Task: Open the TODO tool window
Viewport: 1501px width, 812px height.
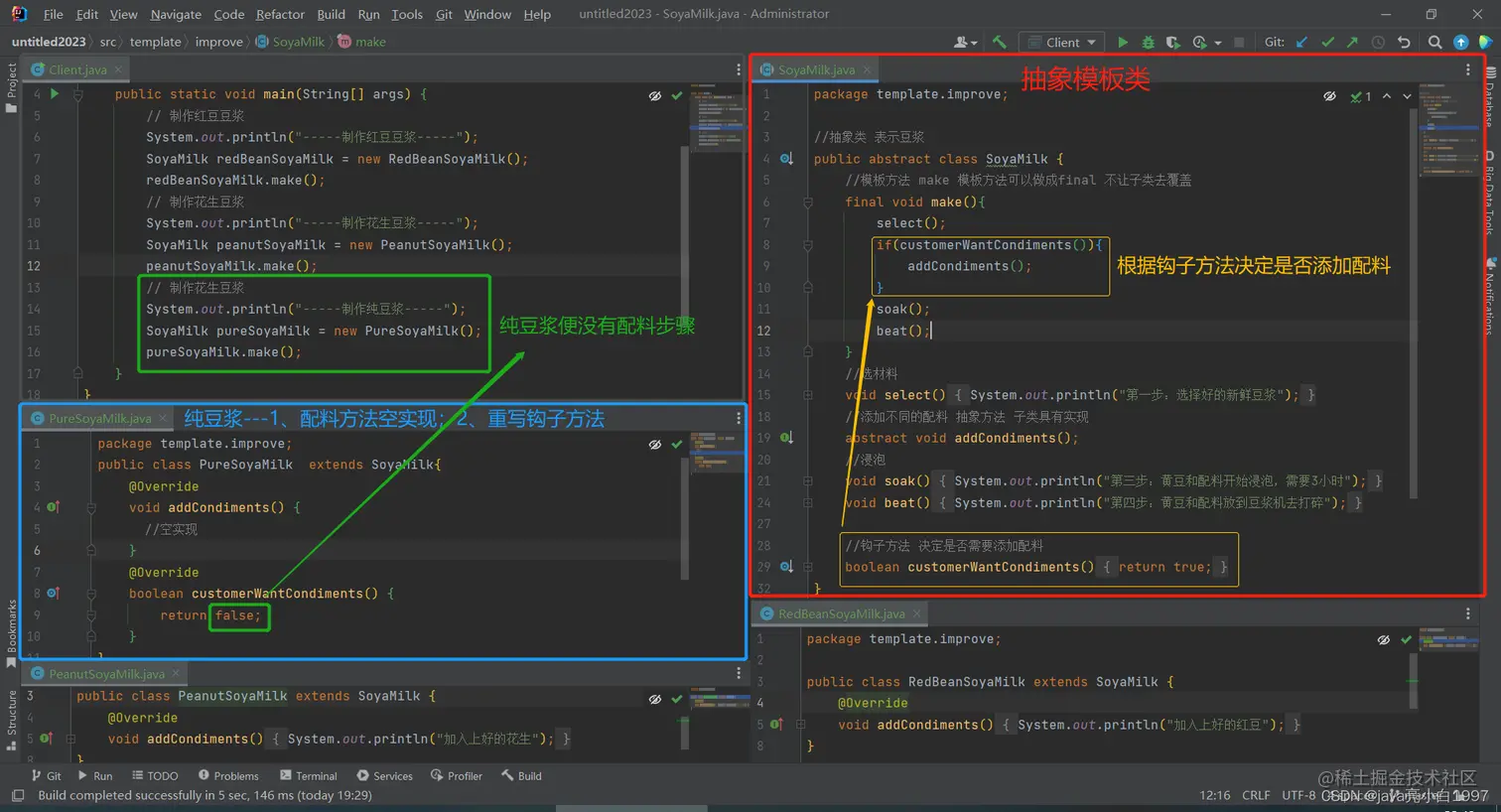Action: 155,776
